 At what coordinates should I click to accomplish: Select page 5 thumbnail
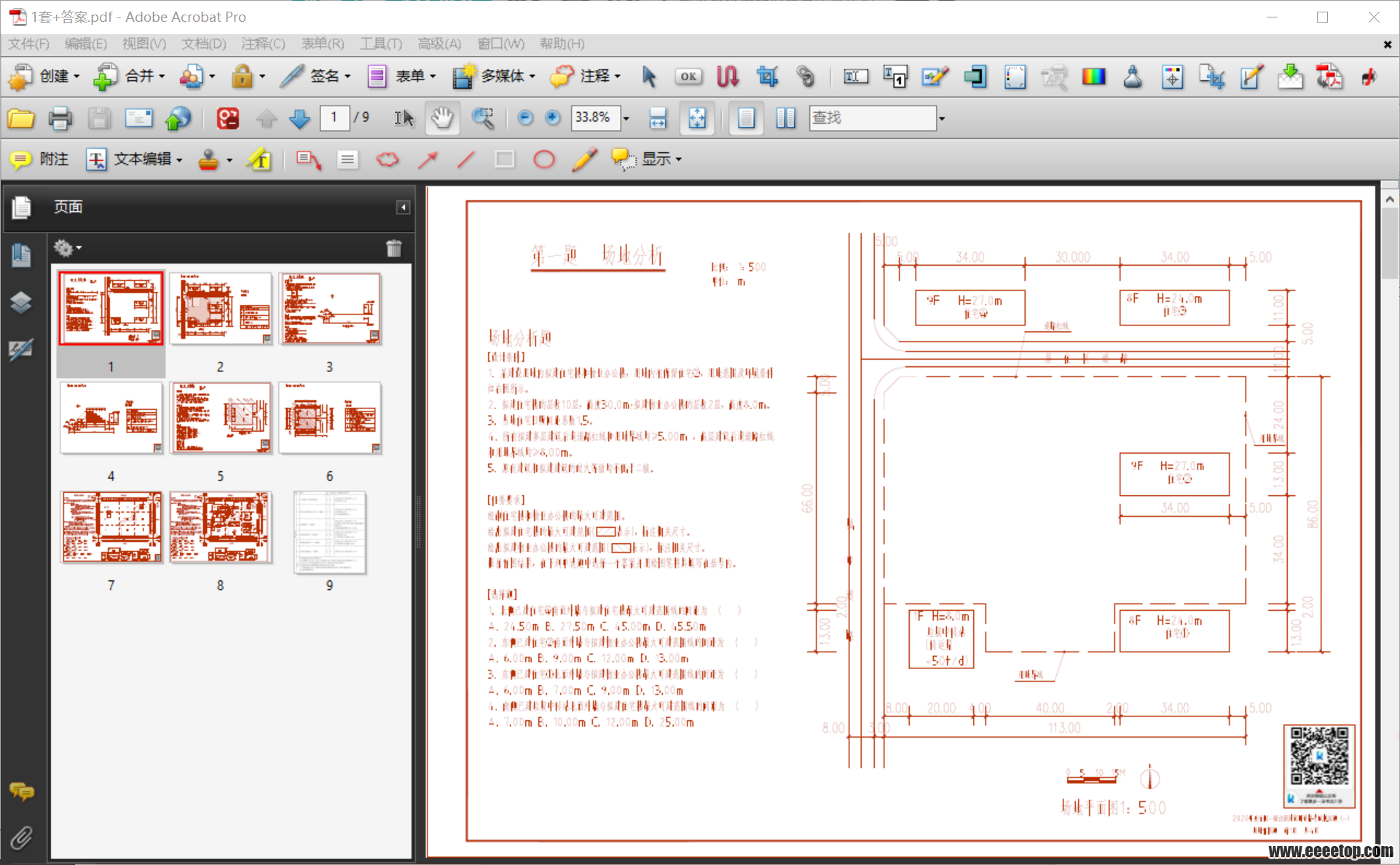(x=221, y=418)
